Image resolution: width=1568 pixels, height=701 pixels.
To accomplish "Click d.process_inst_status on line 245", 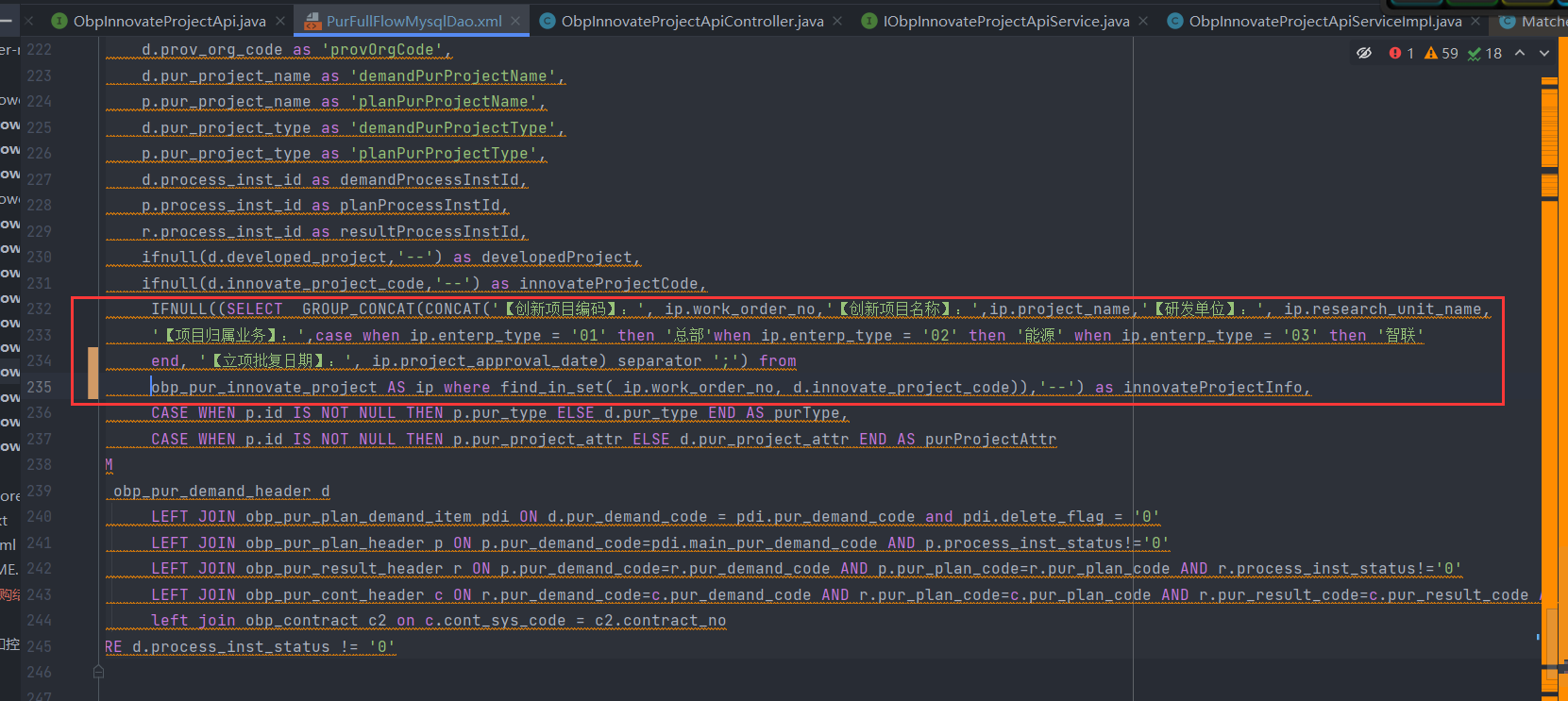I will (x=231, y=647).
